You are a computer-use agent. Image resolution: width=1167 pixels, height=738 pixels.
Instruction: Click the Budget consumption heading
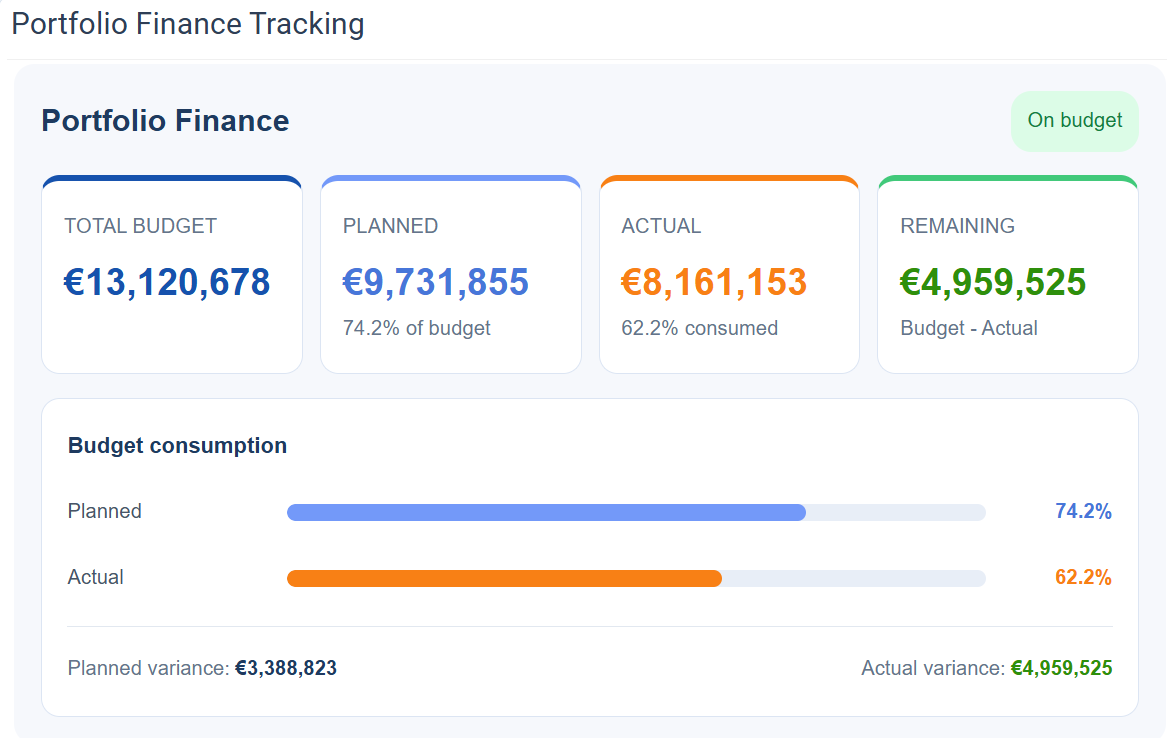[177, 446]
